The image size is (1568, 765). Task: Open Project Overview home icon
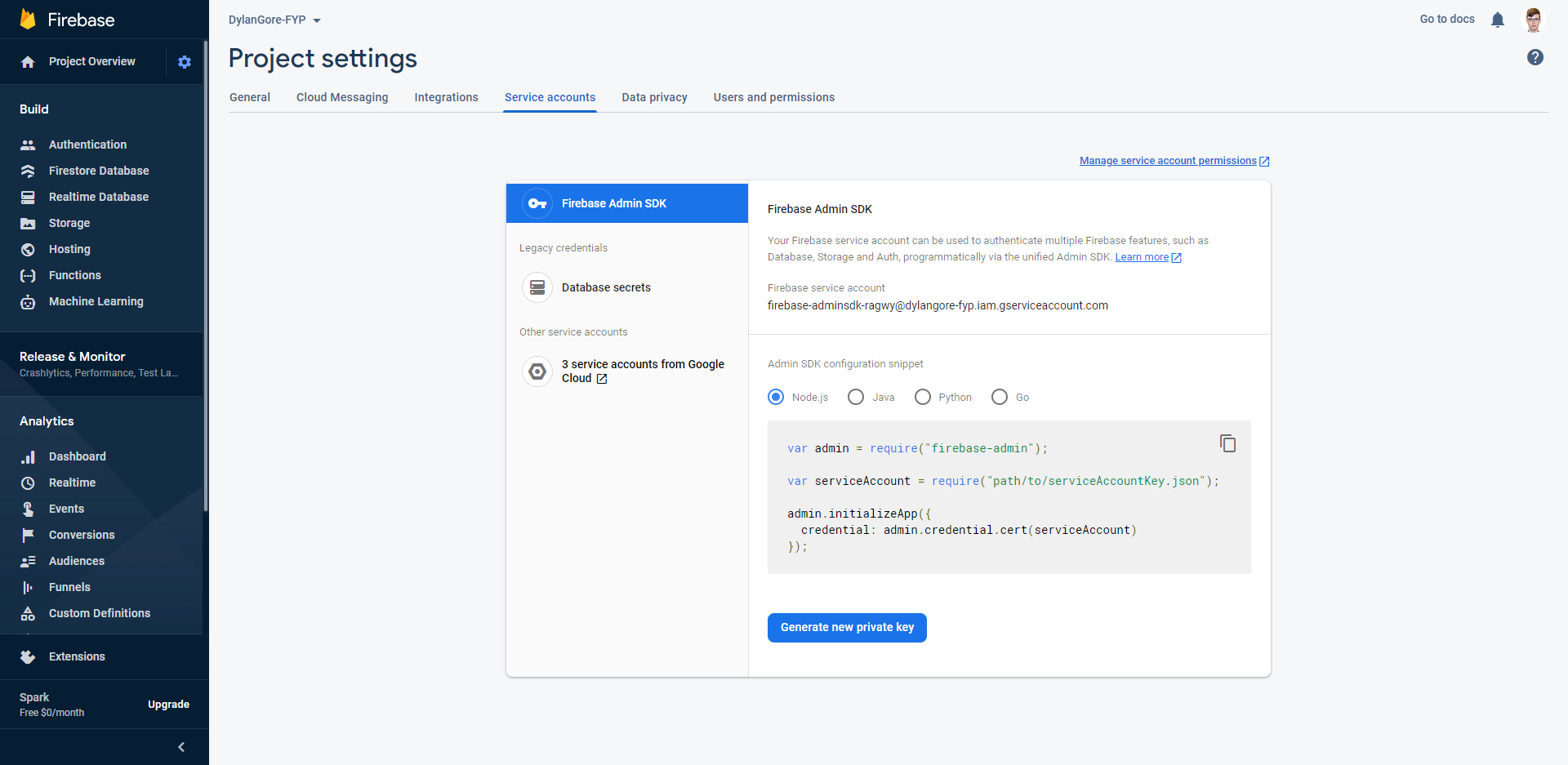click(28, 62)
